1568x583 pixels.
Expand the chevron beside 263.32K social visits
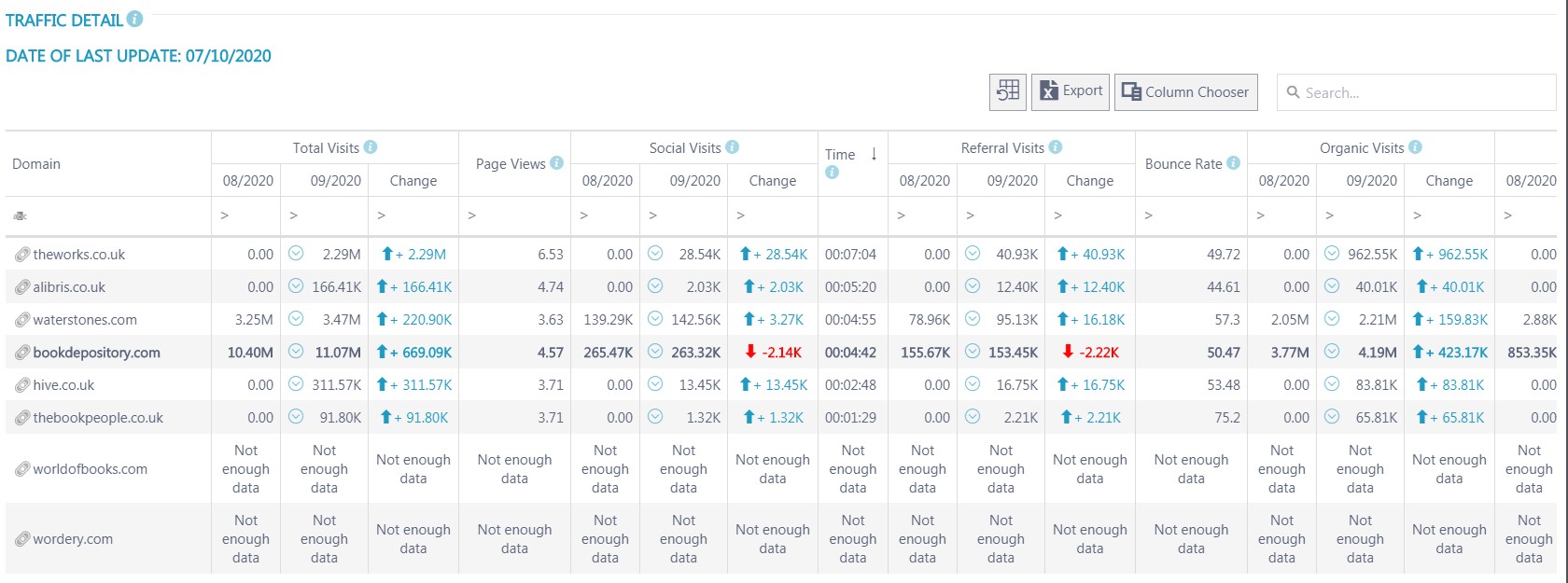(655, 351)
